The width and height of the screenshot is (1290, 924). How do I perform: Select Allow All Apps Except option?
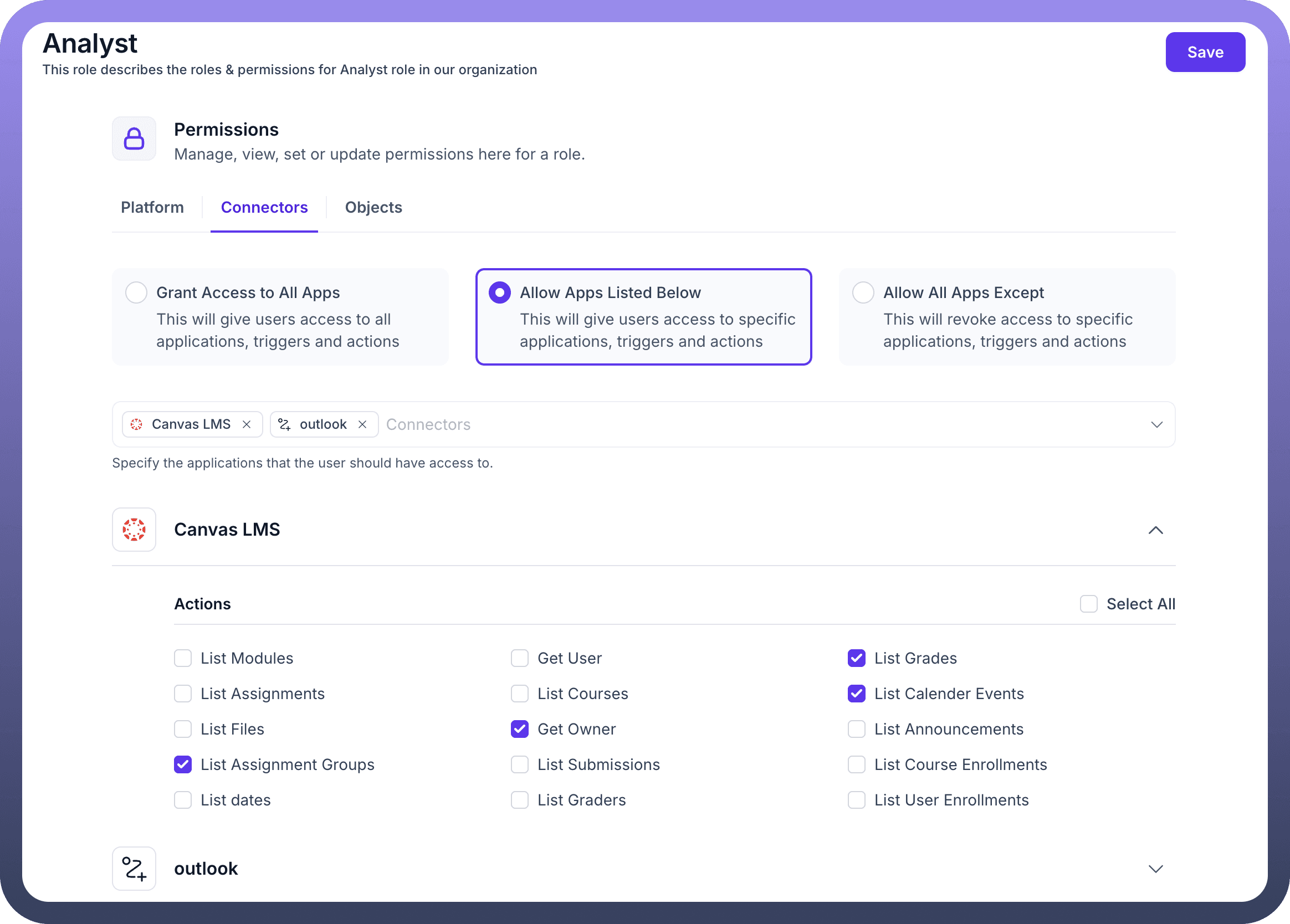click(863, 292)
